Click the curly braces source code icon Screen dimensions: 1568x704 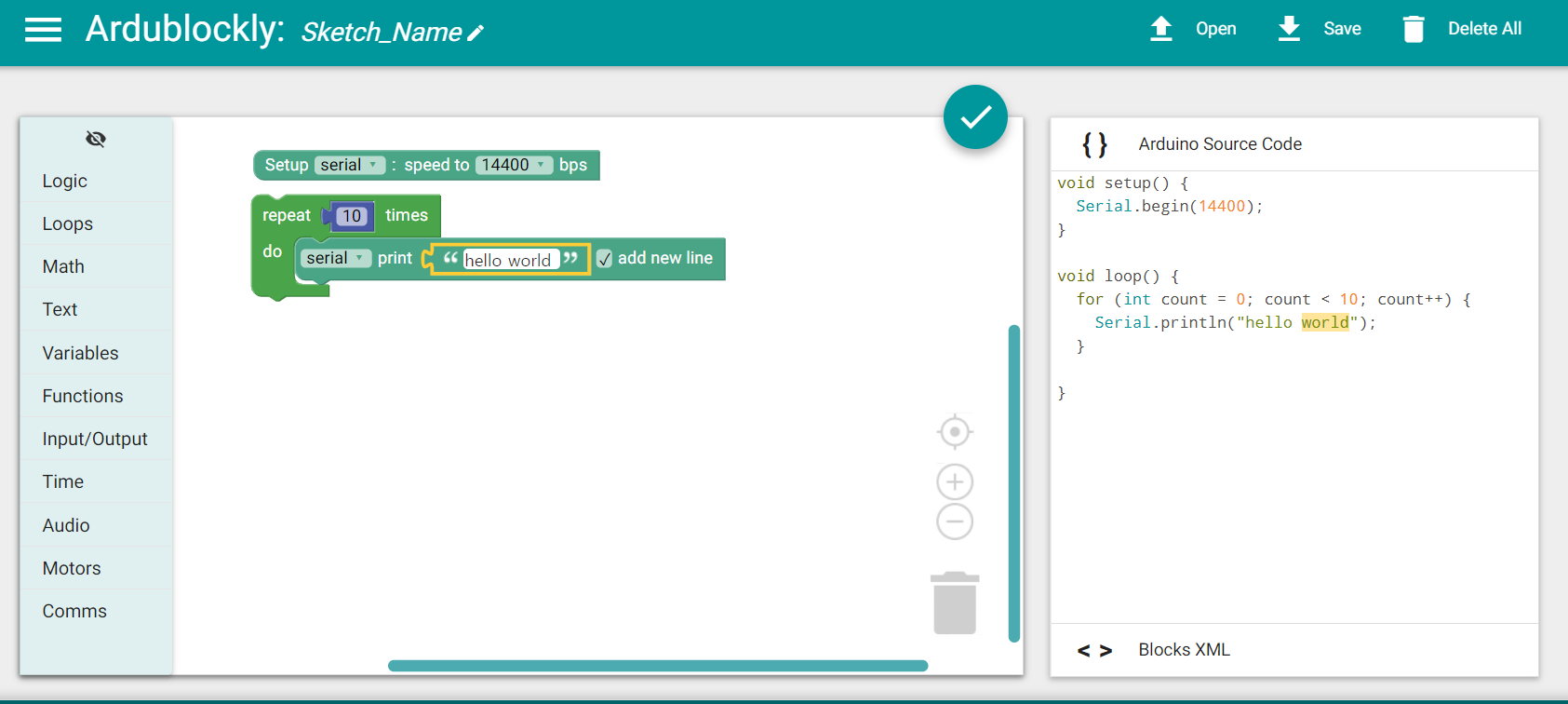pos(1095,144)
